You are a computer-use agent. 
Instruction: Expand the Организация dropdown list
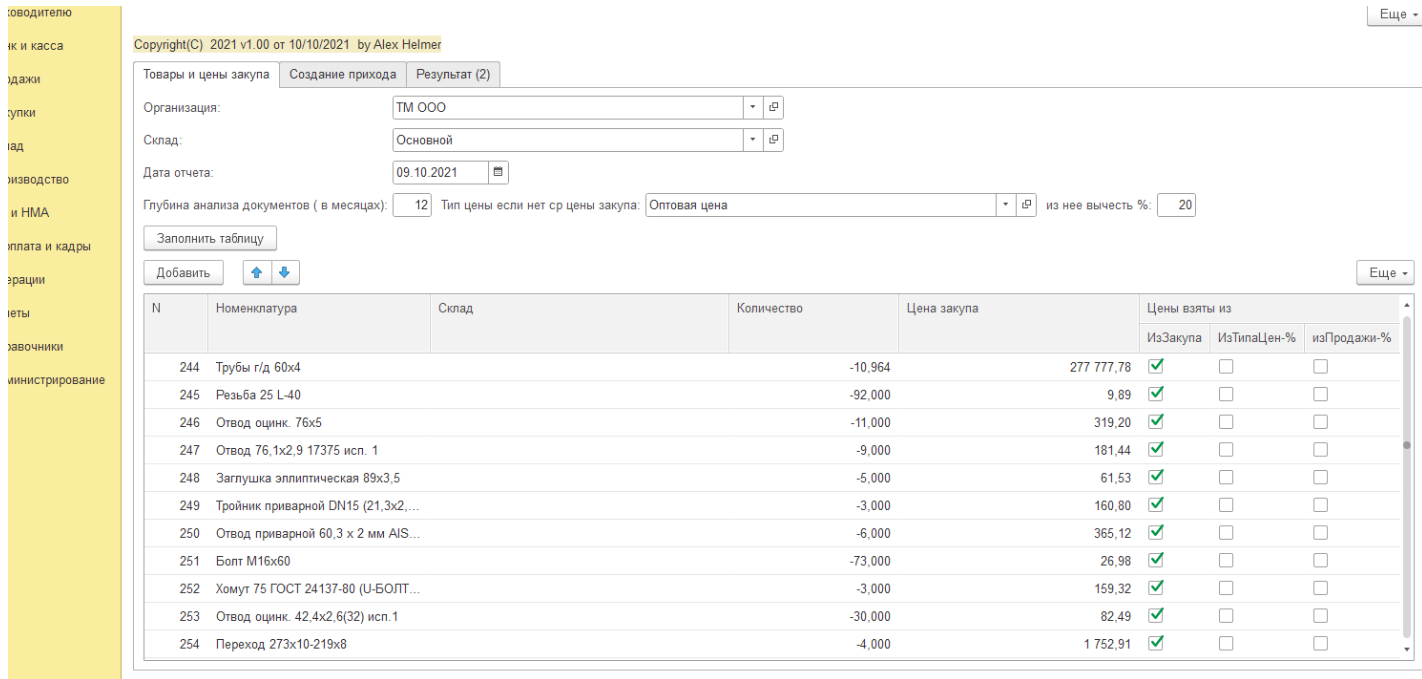click(755, 107)
